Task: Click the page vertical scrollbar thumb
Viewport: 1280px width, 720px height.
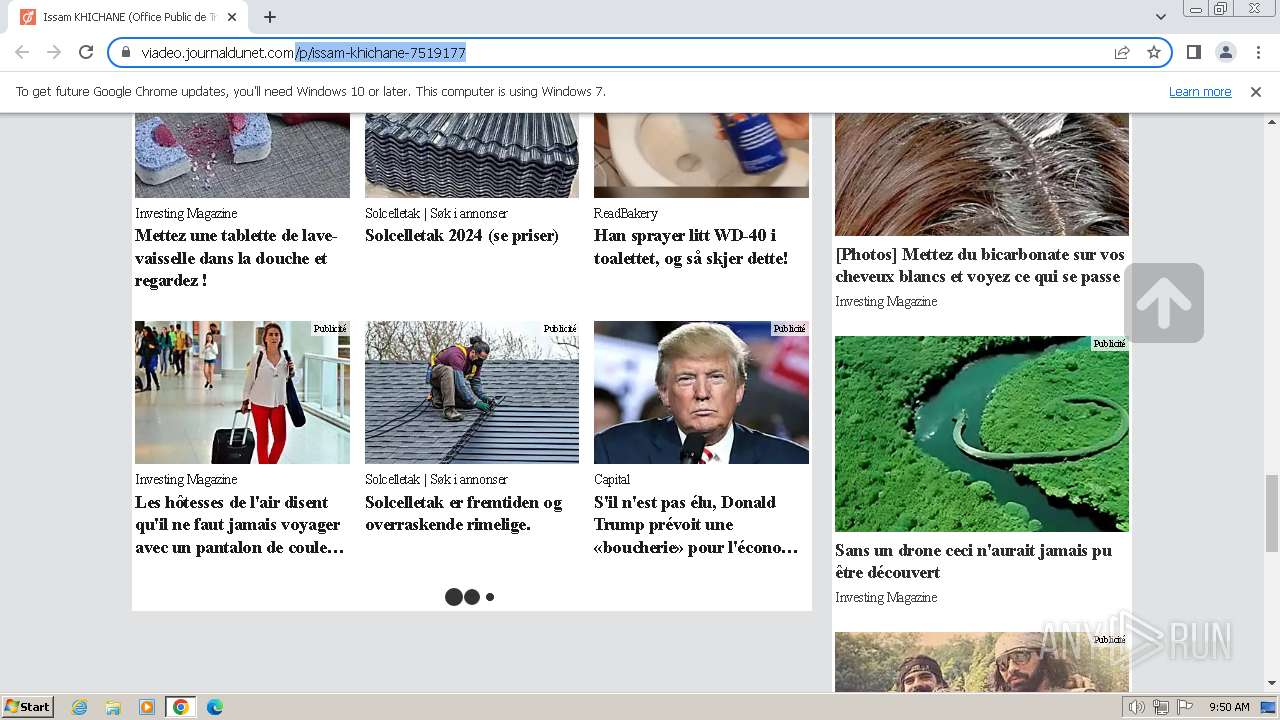Action: (1272, 513)
